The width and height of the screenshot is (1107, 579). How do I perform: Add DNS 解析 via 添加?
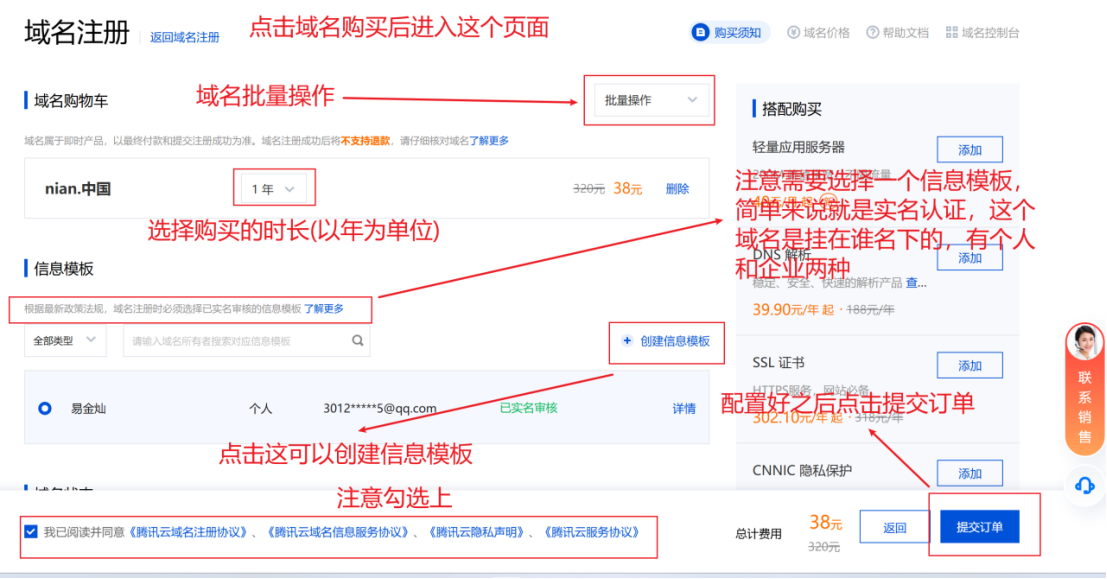[970, 258]
